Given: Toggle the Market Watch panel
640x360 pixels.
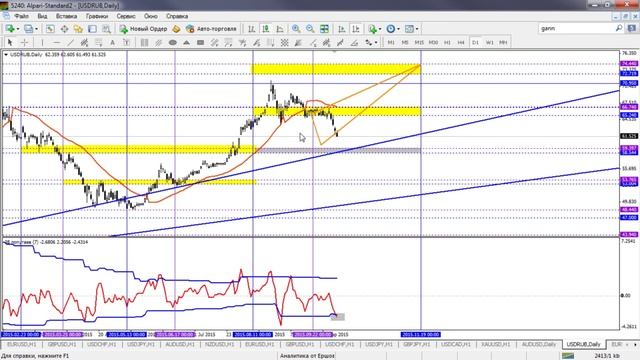Looking at the screenshot, I should (x=50, y=29).
